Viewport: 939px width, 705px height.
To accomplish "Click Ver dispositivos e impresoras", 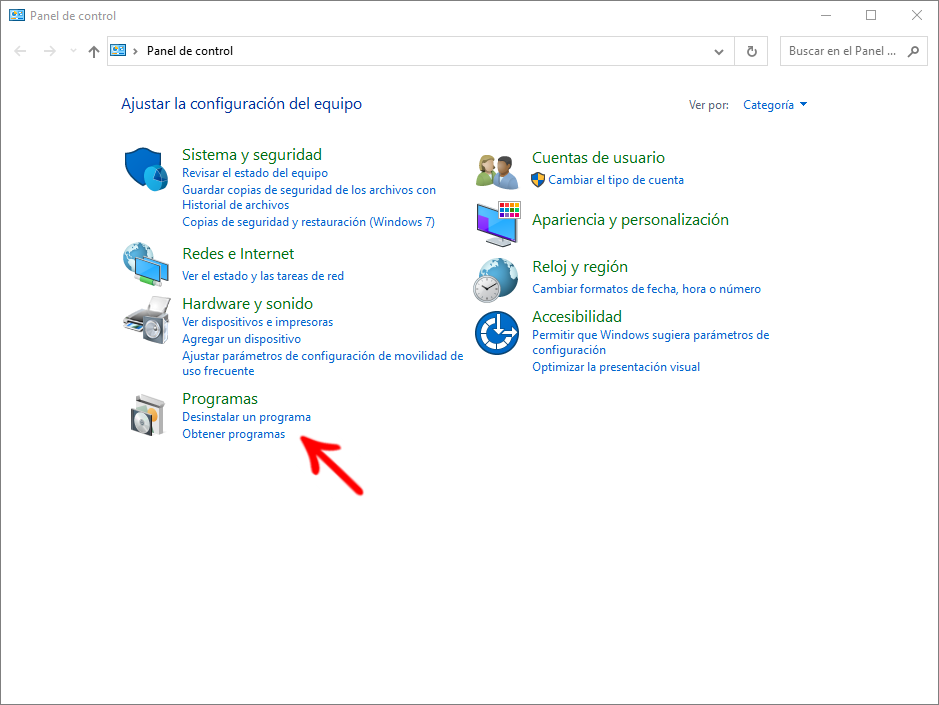I will pos(258,322).
